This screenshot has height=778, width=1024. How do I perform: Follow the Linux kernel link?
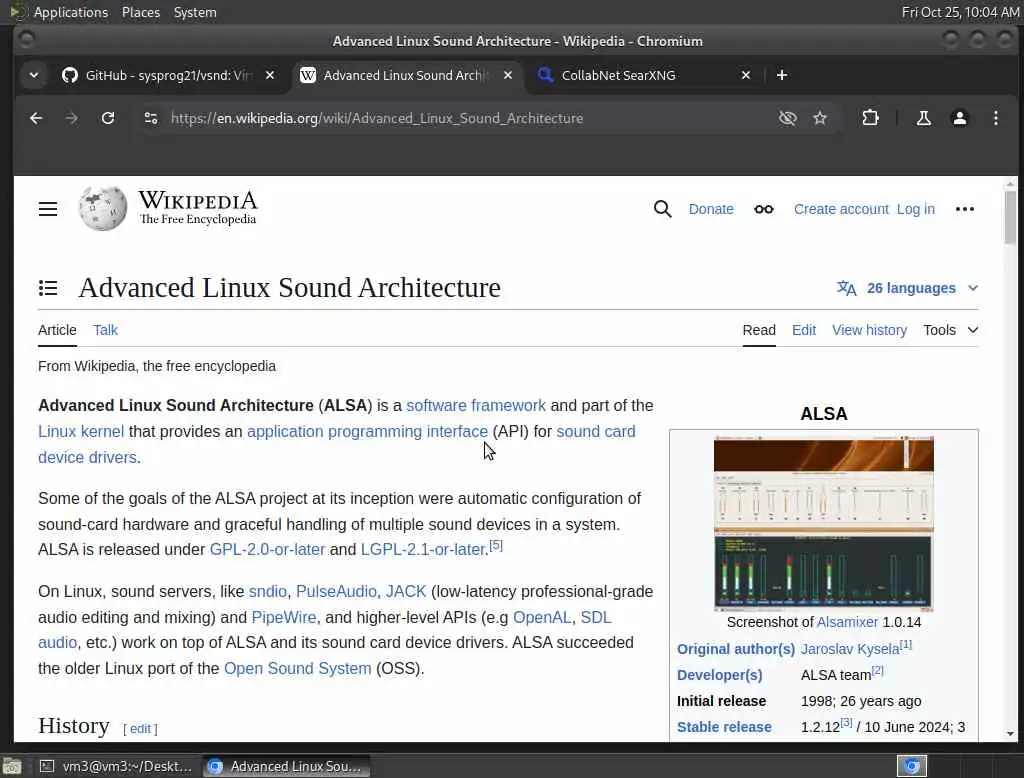click(80, 431)
